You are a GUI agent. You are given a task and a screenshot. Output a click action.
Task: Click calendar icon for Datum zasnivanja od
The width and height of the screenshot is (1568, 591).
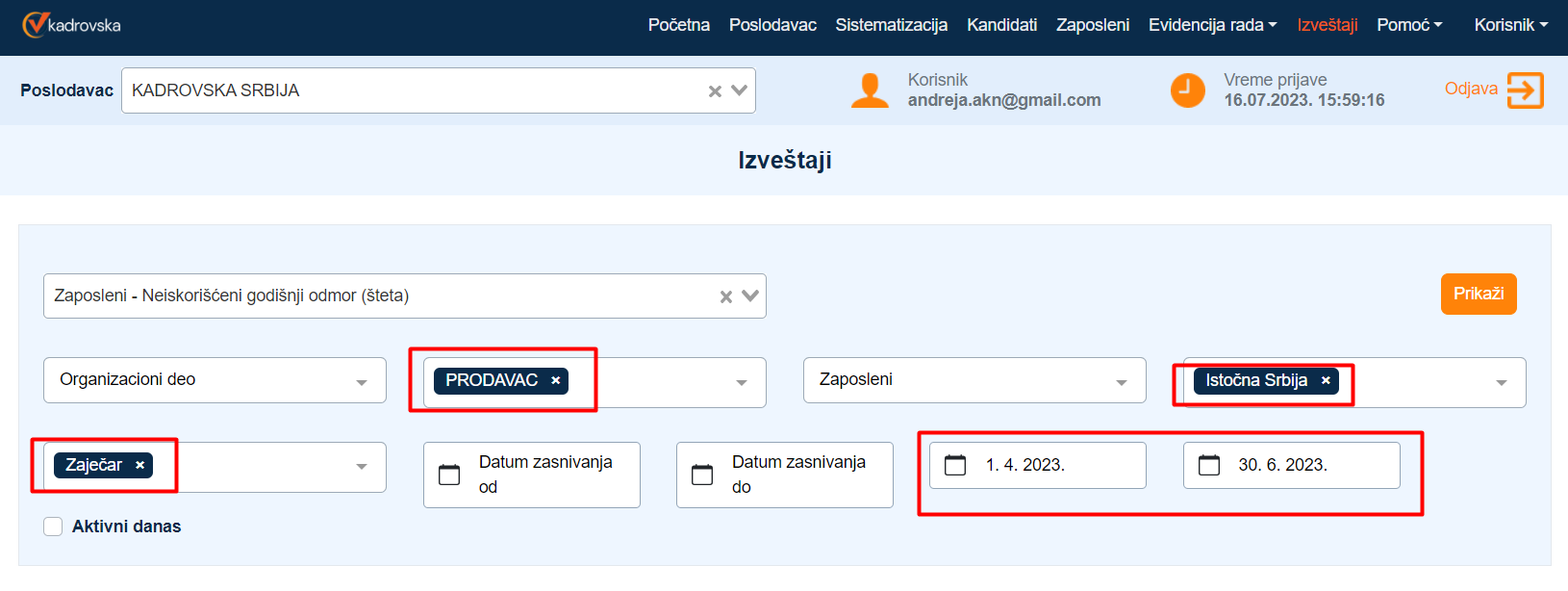[x=449, y=475]
